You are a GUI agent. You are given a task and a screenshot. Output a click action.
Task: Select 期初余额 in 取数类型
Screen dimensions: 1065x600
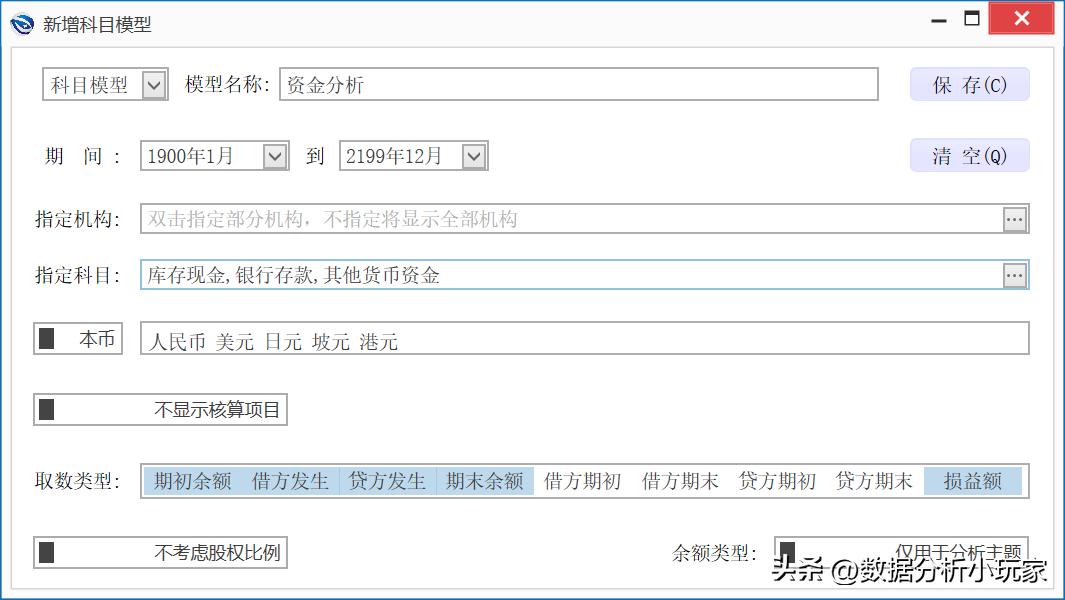(191, 480)
